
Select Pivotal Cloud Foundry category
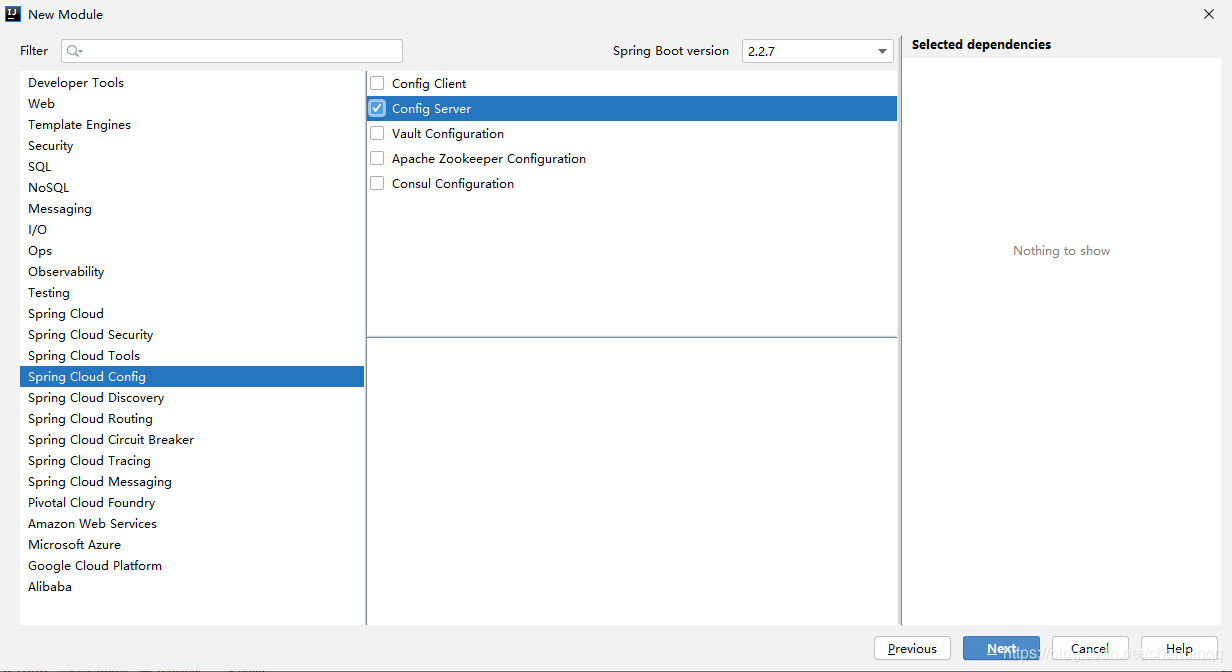[x=192, y=503]
